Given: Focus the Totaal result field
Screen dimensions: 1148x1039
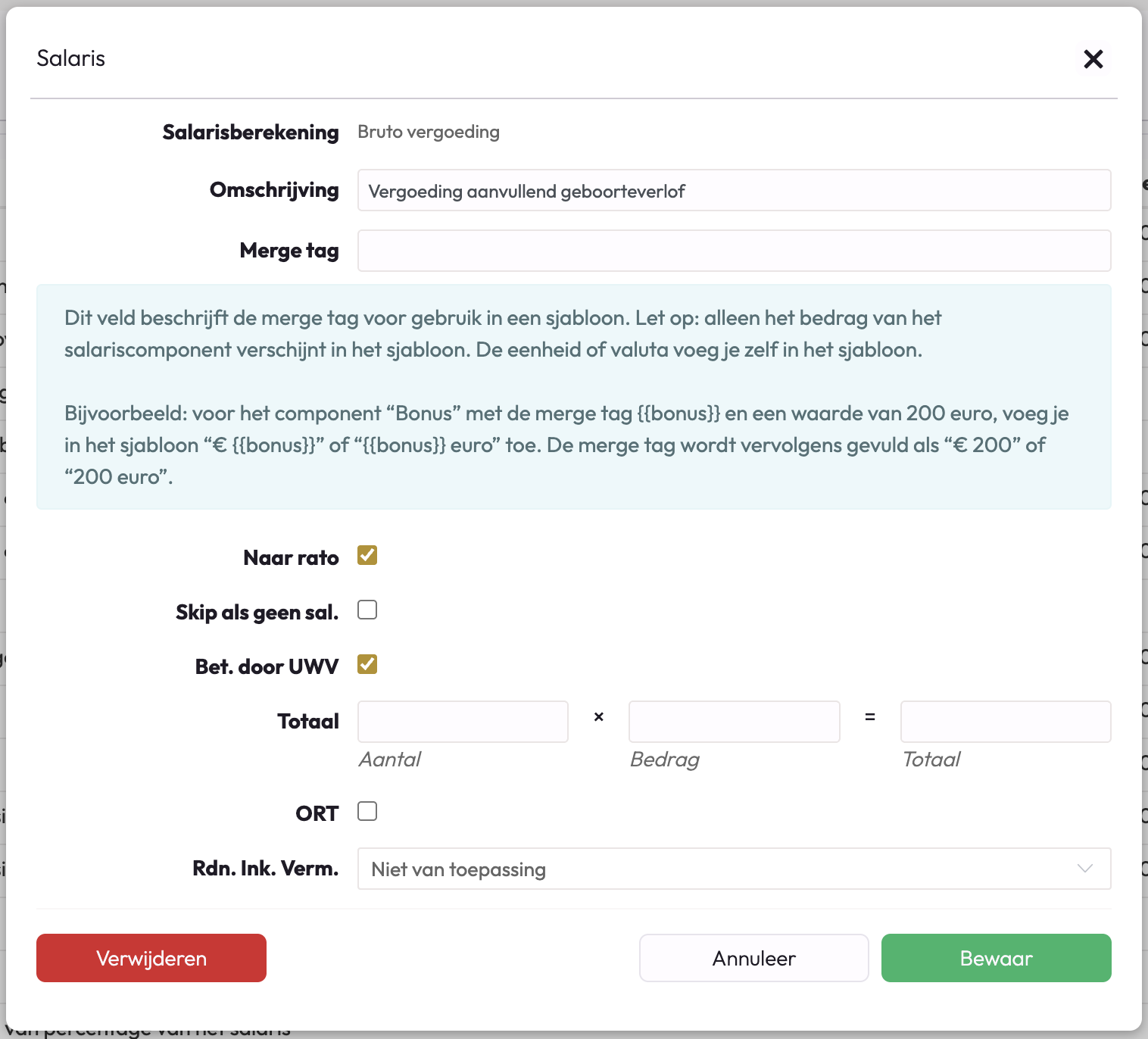Looking at the screenshot, I should [1005, 722].
